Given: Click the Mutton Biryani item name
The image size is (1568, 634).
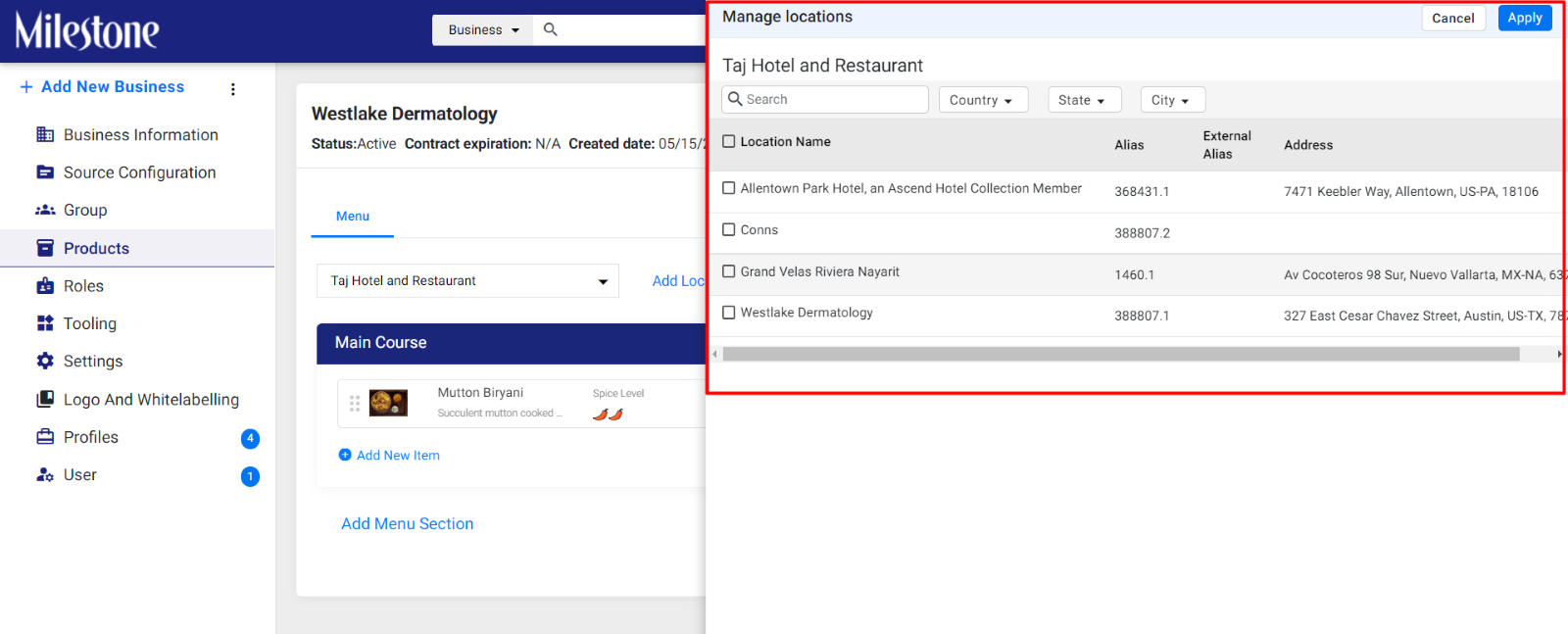Looking at the screenshot, I should (480, 393).
